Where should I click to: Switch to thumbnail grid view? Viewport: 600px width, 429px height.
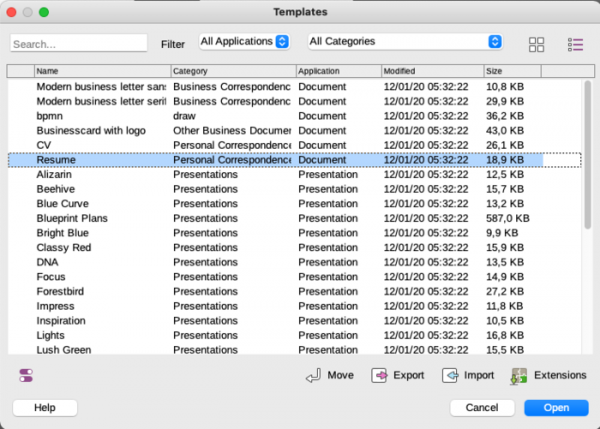tap(537, 44)
